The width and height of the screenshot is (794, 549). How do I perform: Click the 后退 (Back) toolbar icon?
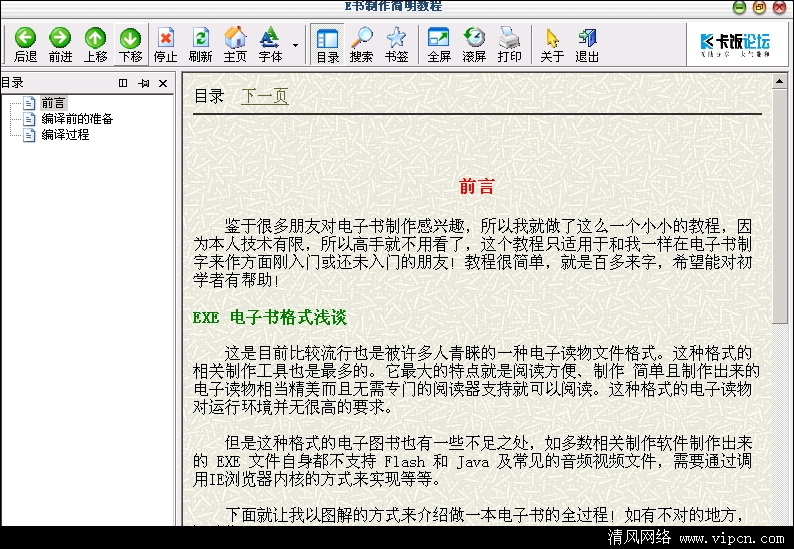[x=25, y=44]
